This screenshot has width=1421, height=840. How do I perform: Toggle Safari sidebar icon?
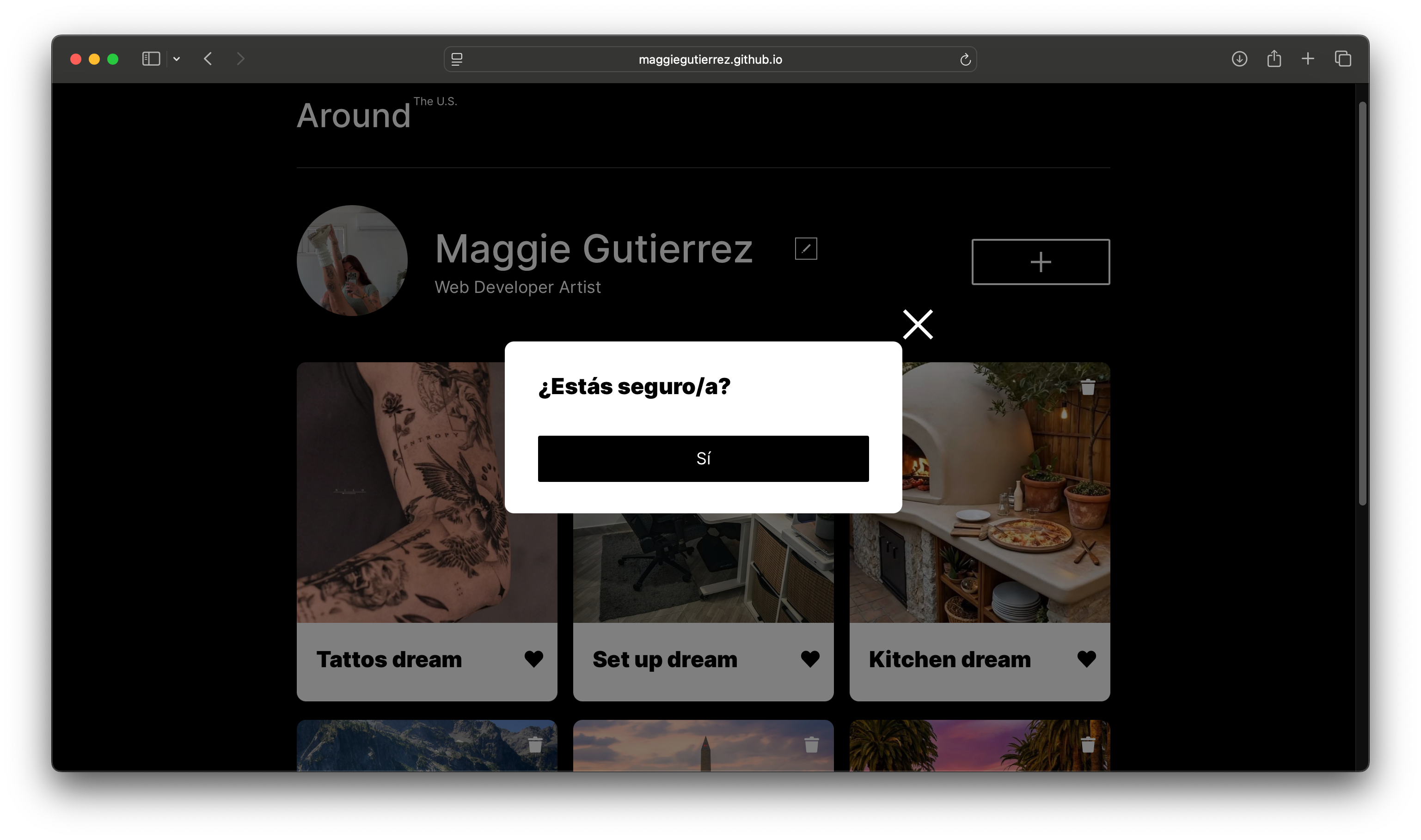point(151,59)
